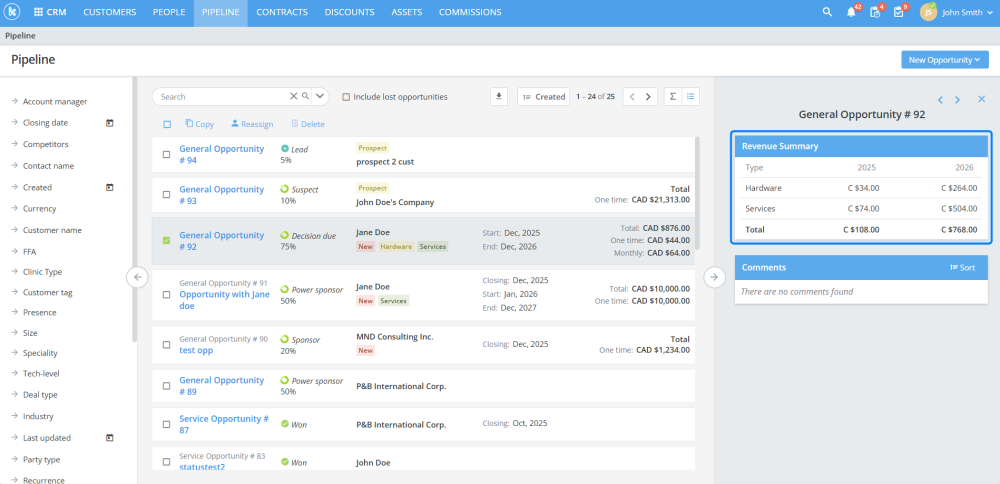Uncheck General Opportunity # 92 checkbox

(166, 240)
